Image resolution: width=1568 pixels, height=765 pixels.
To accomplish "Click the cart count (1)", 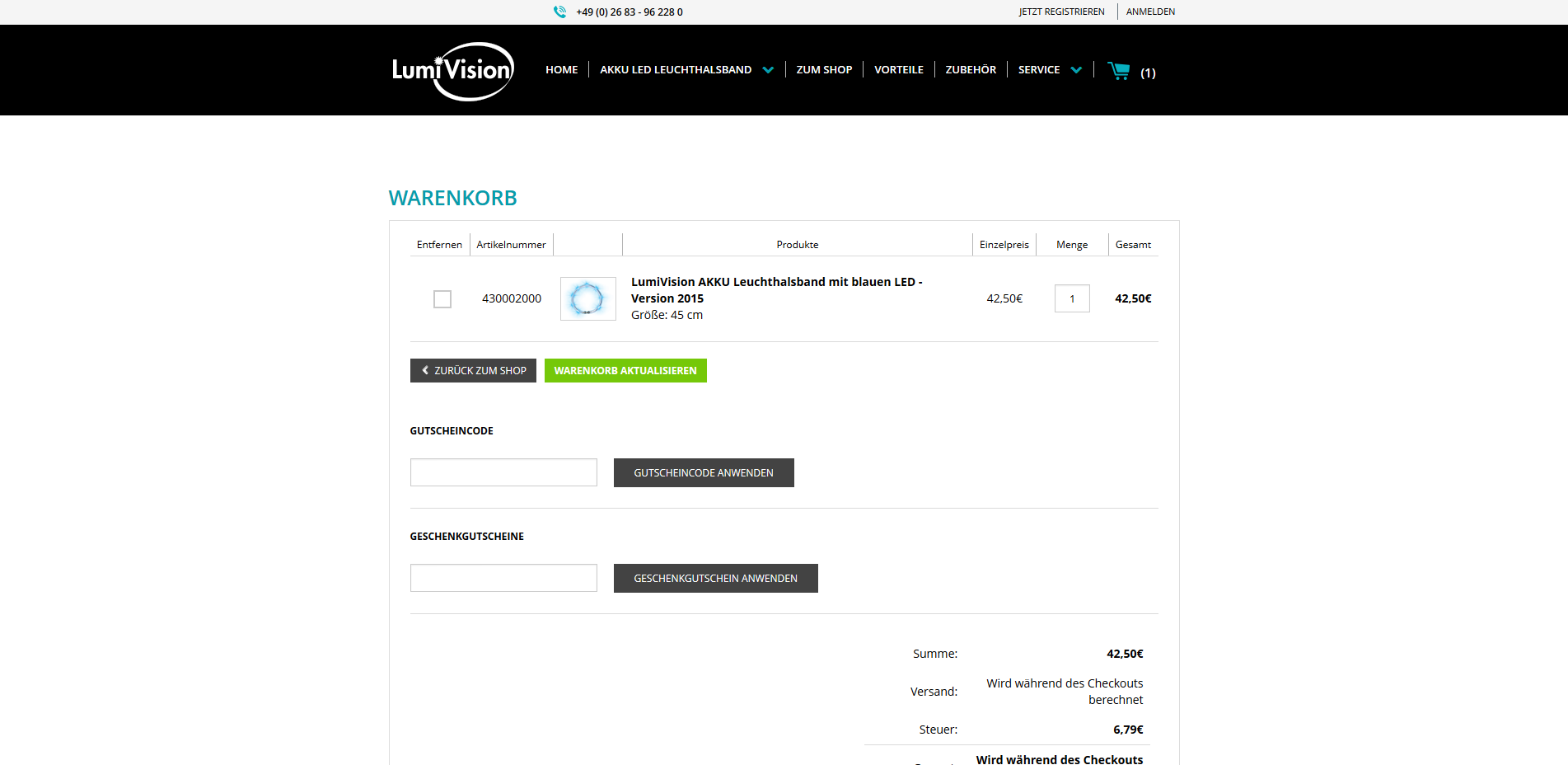I will point(1148,73).
